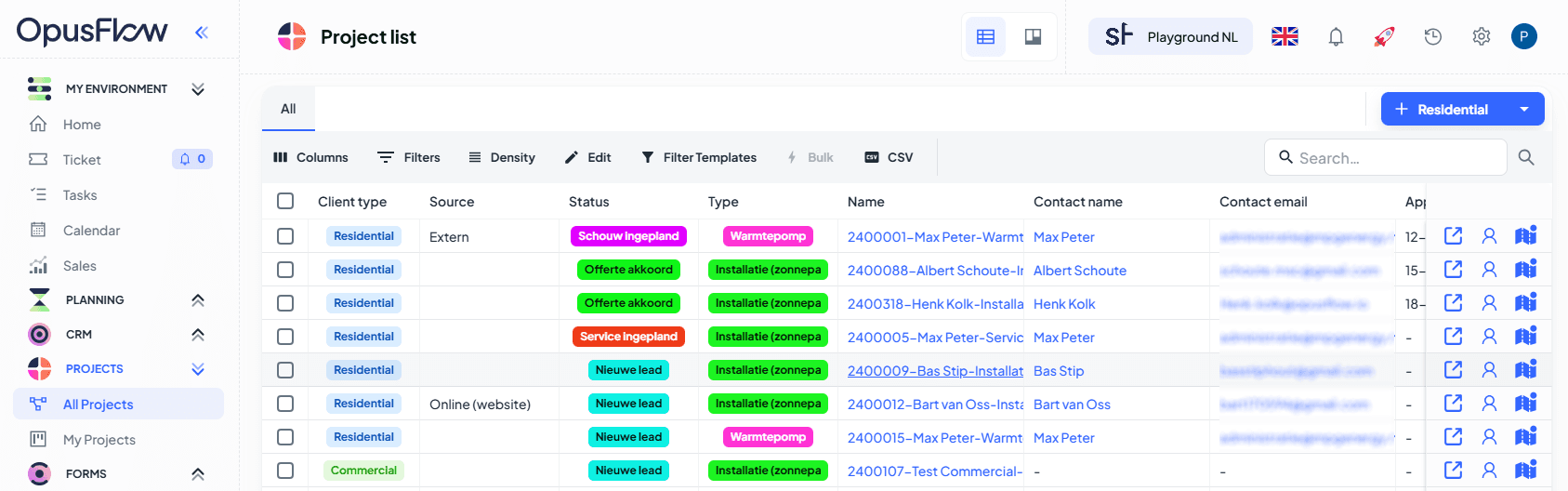The width and height of the screenshot is (1568, 491).
Task: Select the All tab
Action: [x=288, y=109]
